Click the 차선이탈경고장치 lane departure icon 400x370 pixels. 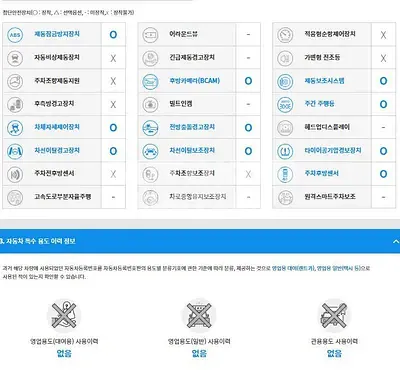(x=15, y=151)
